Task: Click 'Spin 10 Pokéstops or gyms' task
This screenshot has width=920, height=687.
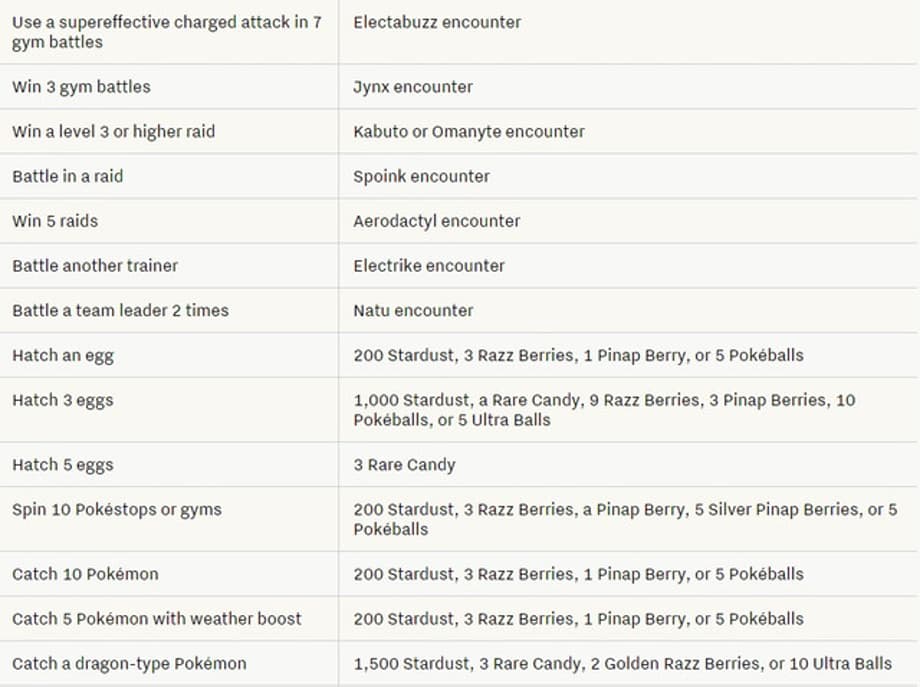Action: pos(117,510)
